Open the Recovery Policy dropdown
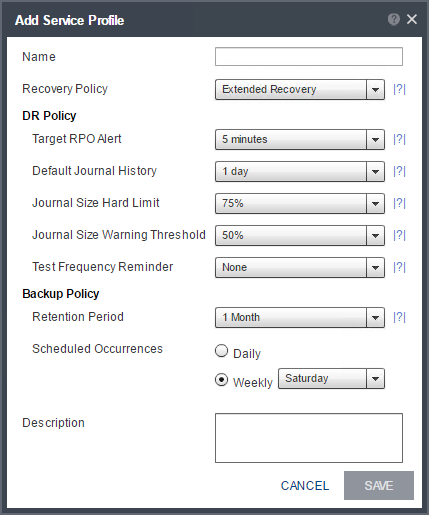The image size is (429, 515). [300, 89]
